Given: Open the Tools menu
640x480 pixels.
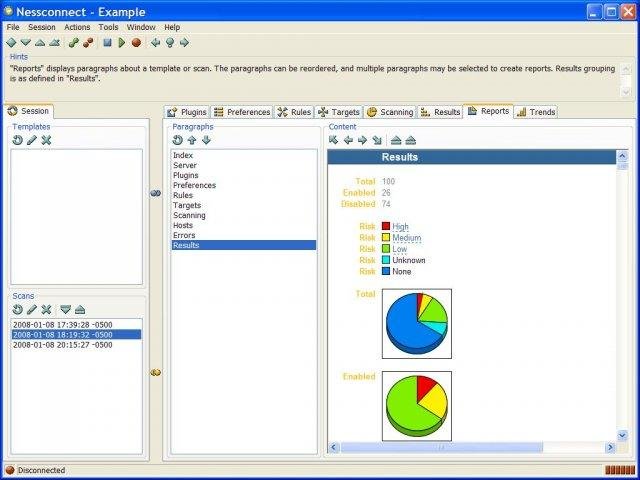Looking at the screenshot, I should 108,27.
